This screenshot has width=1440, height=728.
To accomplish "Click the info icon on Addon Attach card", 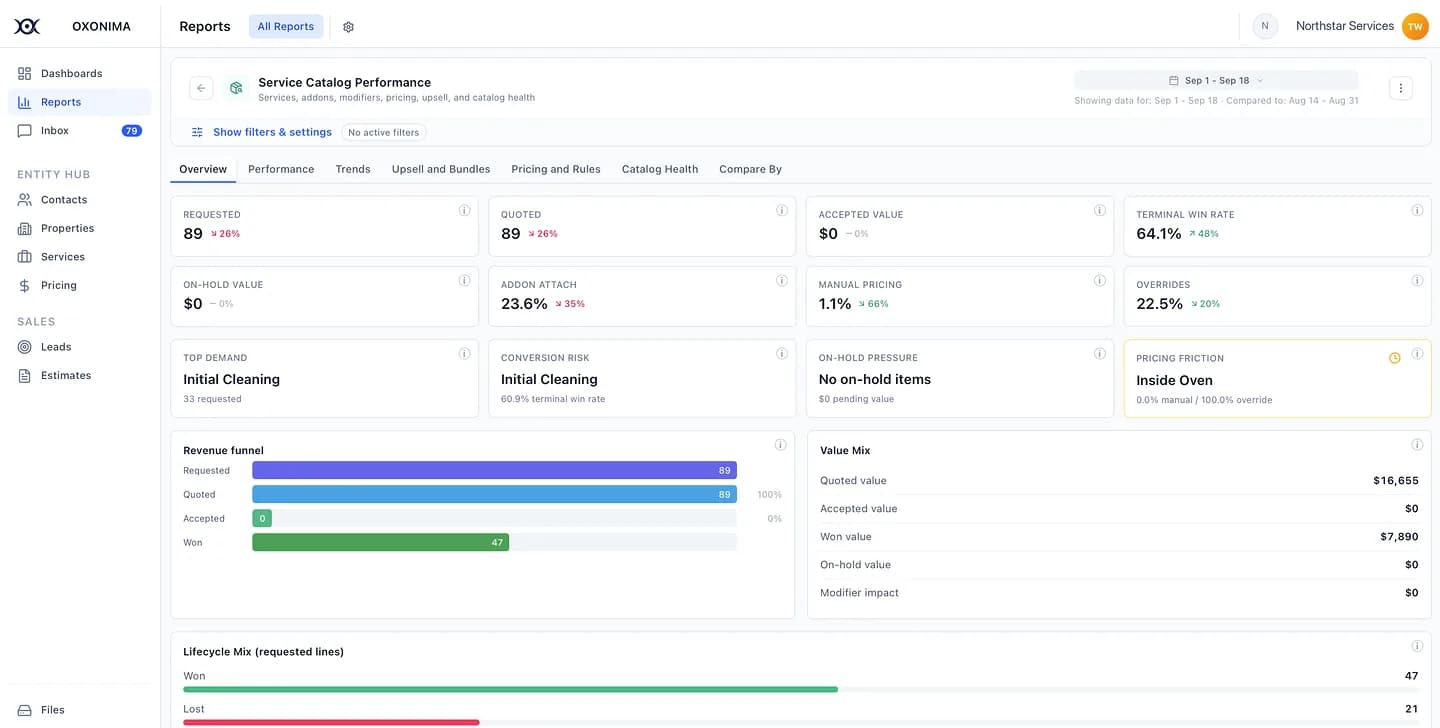I will pos(782,280).
